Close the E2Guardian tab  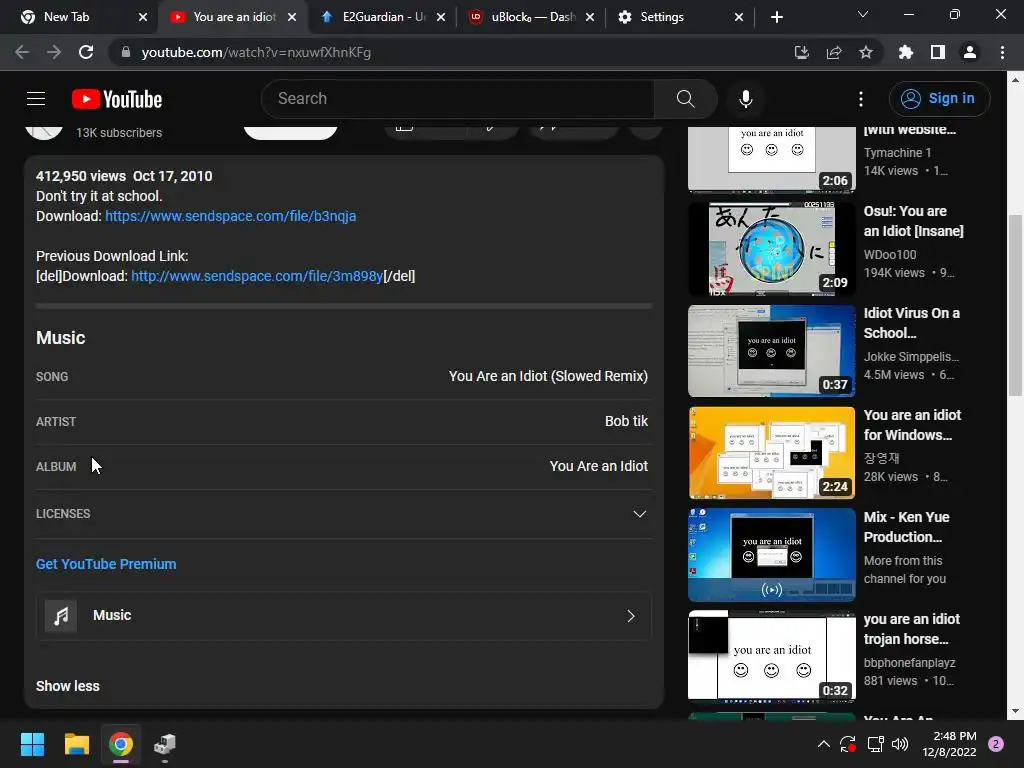(441, 17)
